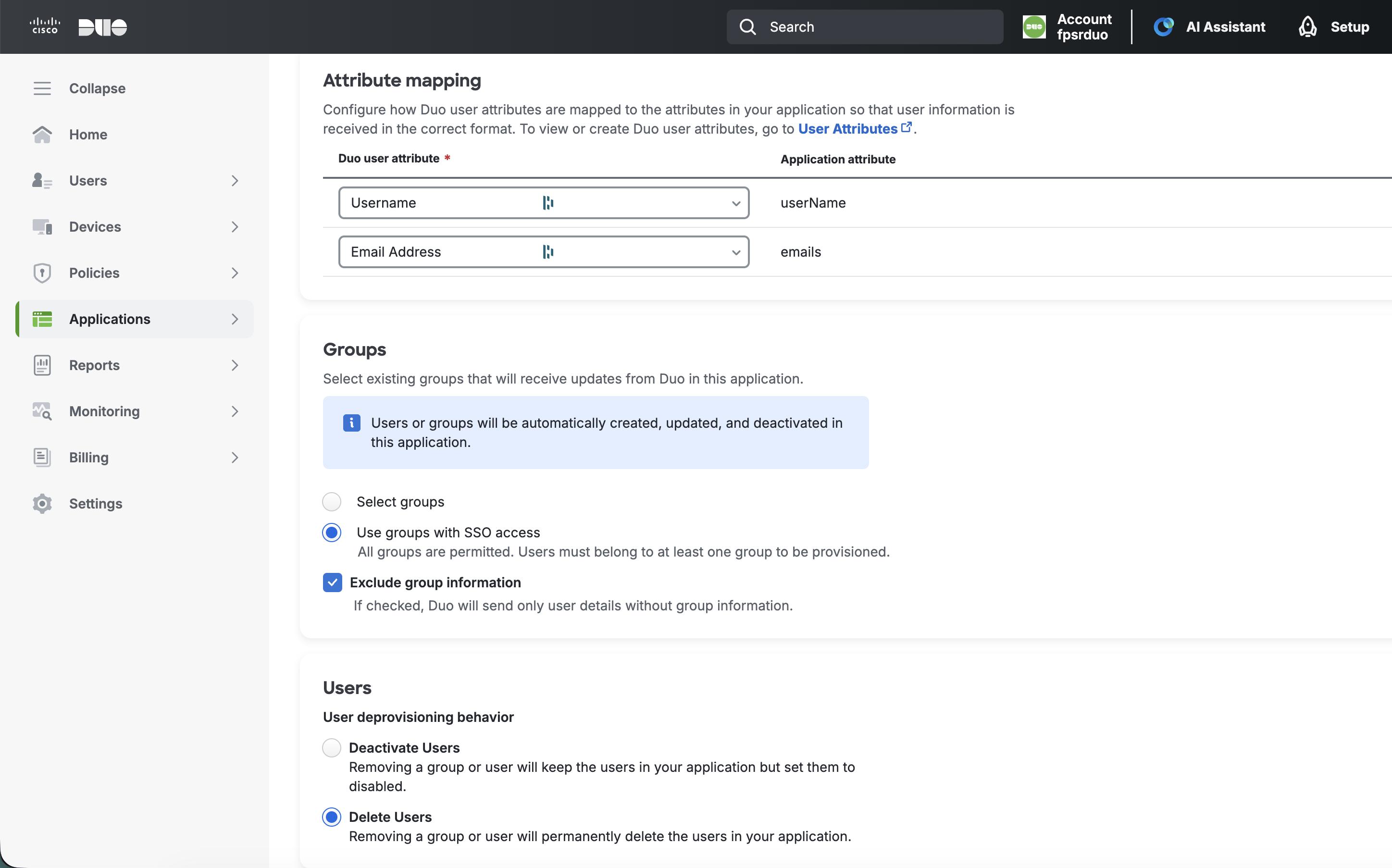Click the blue info icon in Groups notice

click(351, 423)
